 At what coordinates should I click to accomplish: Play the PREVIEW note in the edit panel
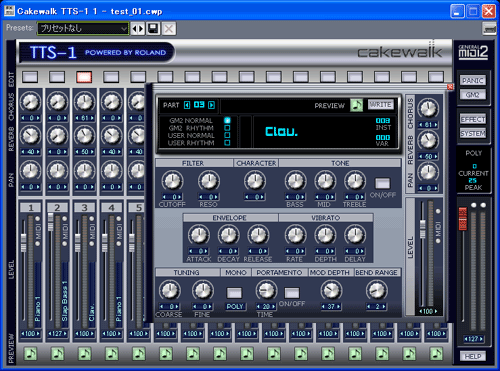coord(356,105)
